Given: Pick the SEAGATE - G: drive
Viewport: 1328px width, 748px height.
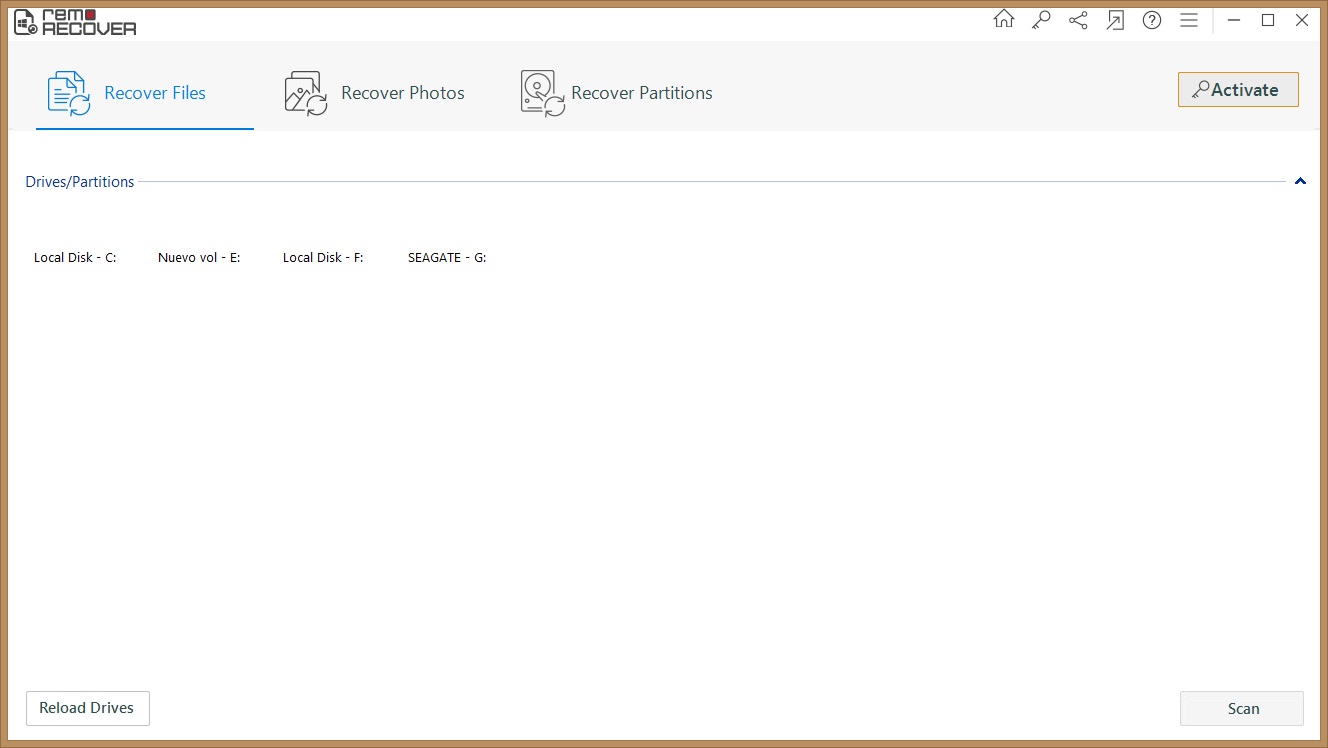Looking at the screenshot, I should click(x=447, y=258).
